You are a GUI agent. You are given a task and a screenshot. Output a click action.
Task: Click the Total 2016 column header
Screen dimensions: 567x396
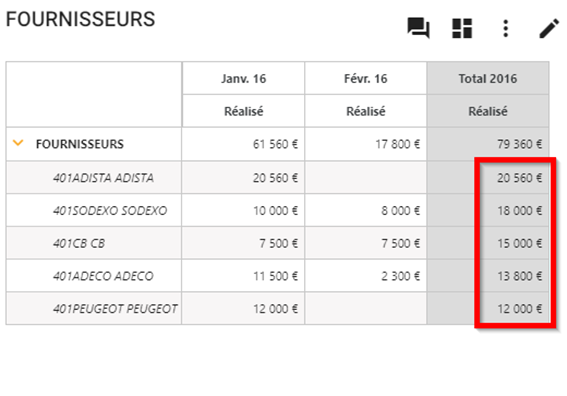click(x=488, y=78)
